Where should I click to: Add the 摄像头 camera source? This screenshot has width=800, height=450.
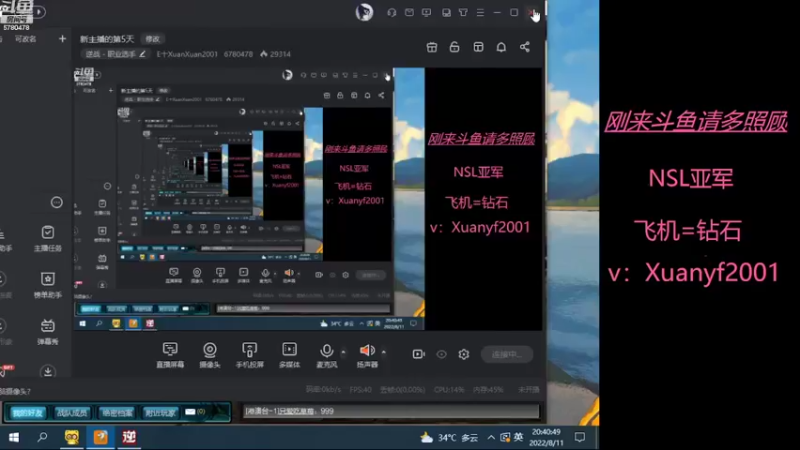(210, 355)
